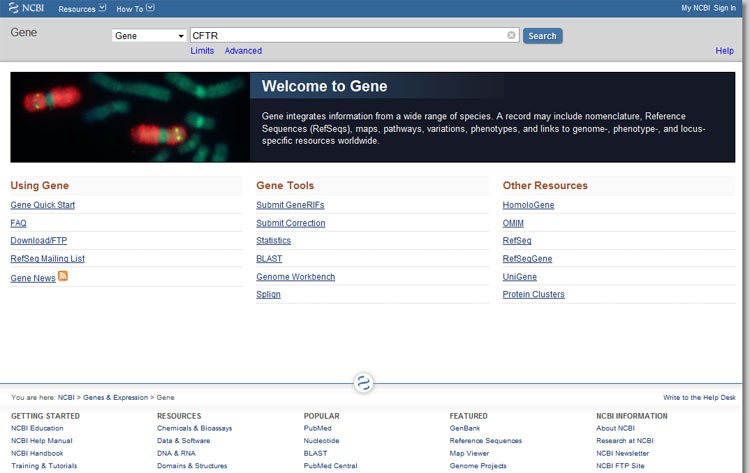The width and height of the screenshot is (750, 473).
Task: Open Submit GeneRIFs
Action: pos(290,205)
